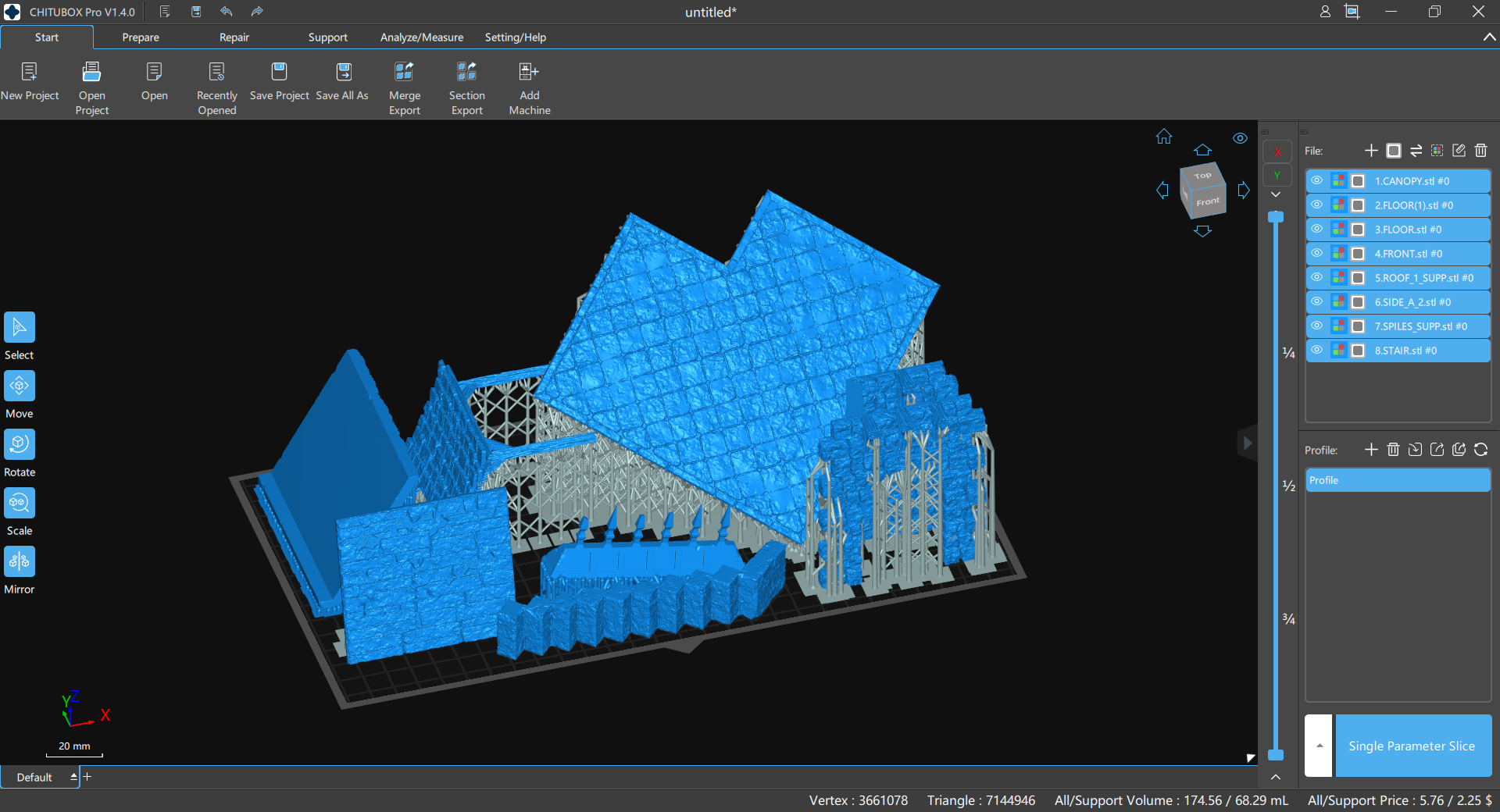Rotate view down using cube's bottom arrow
This screenshot has width=1500, height=812.
click(1202, 231)
